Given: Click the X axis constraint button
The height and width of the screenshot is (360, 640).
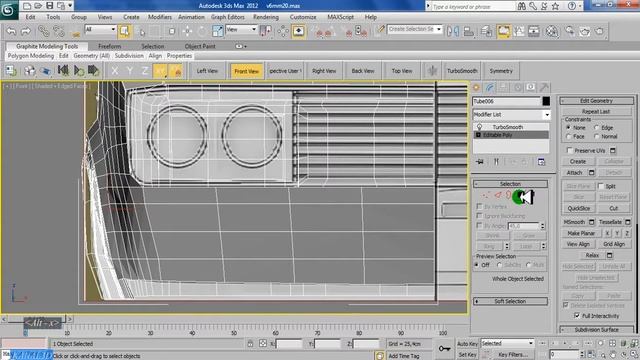Looking at the screenshot, I should pos(115,71).
